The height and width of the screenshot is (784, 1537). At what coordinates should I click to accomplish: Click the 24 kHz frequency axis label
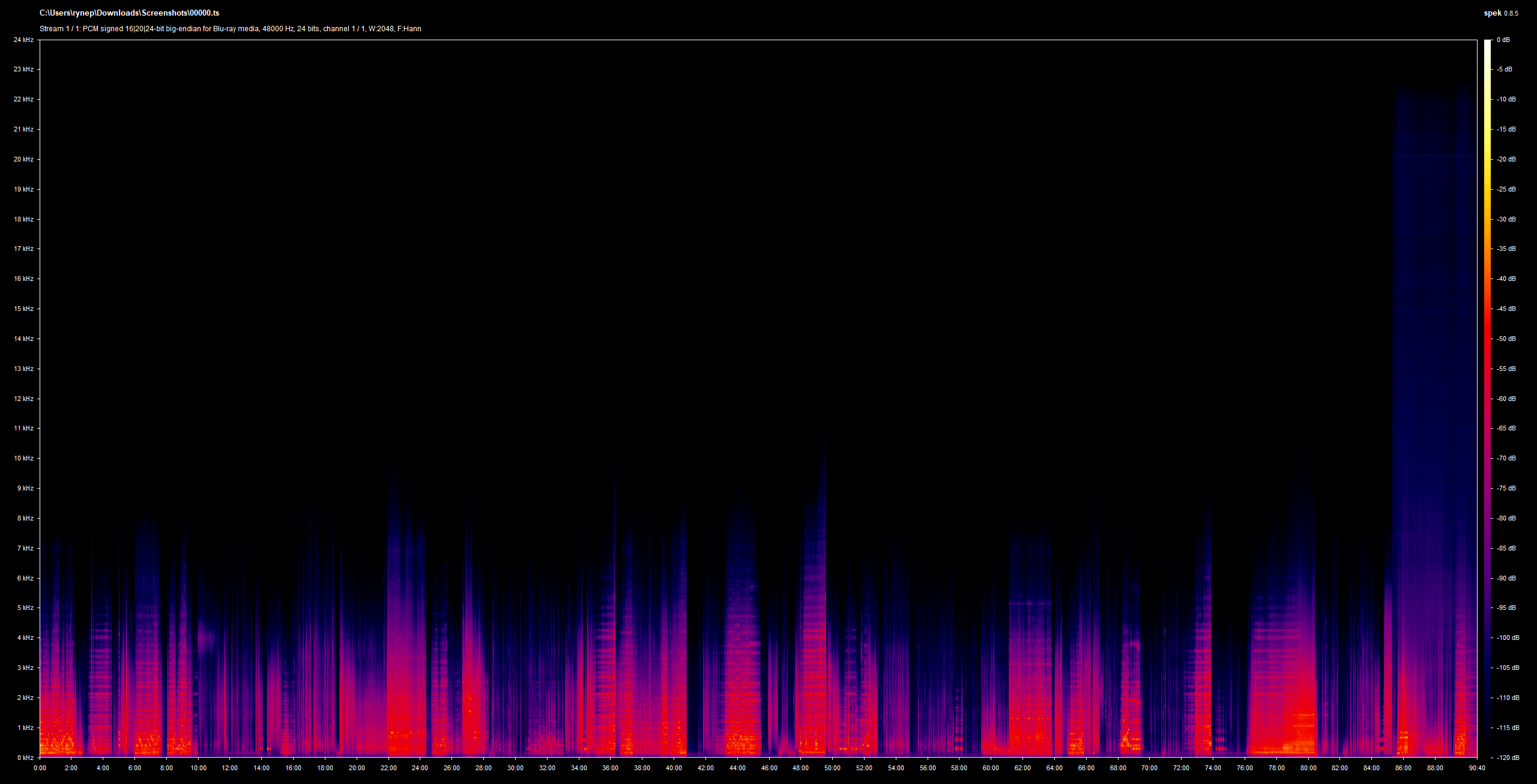pos(23,40)
